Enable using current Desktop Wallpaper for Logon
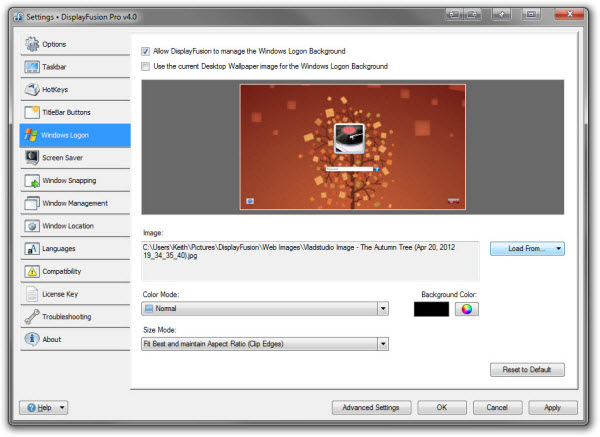Screen dimensions: 600x437 (x=146, y=67)
